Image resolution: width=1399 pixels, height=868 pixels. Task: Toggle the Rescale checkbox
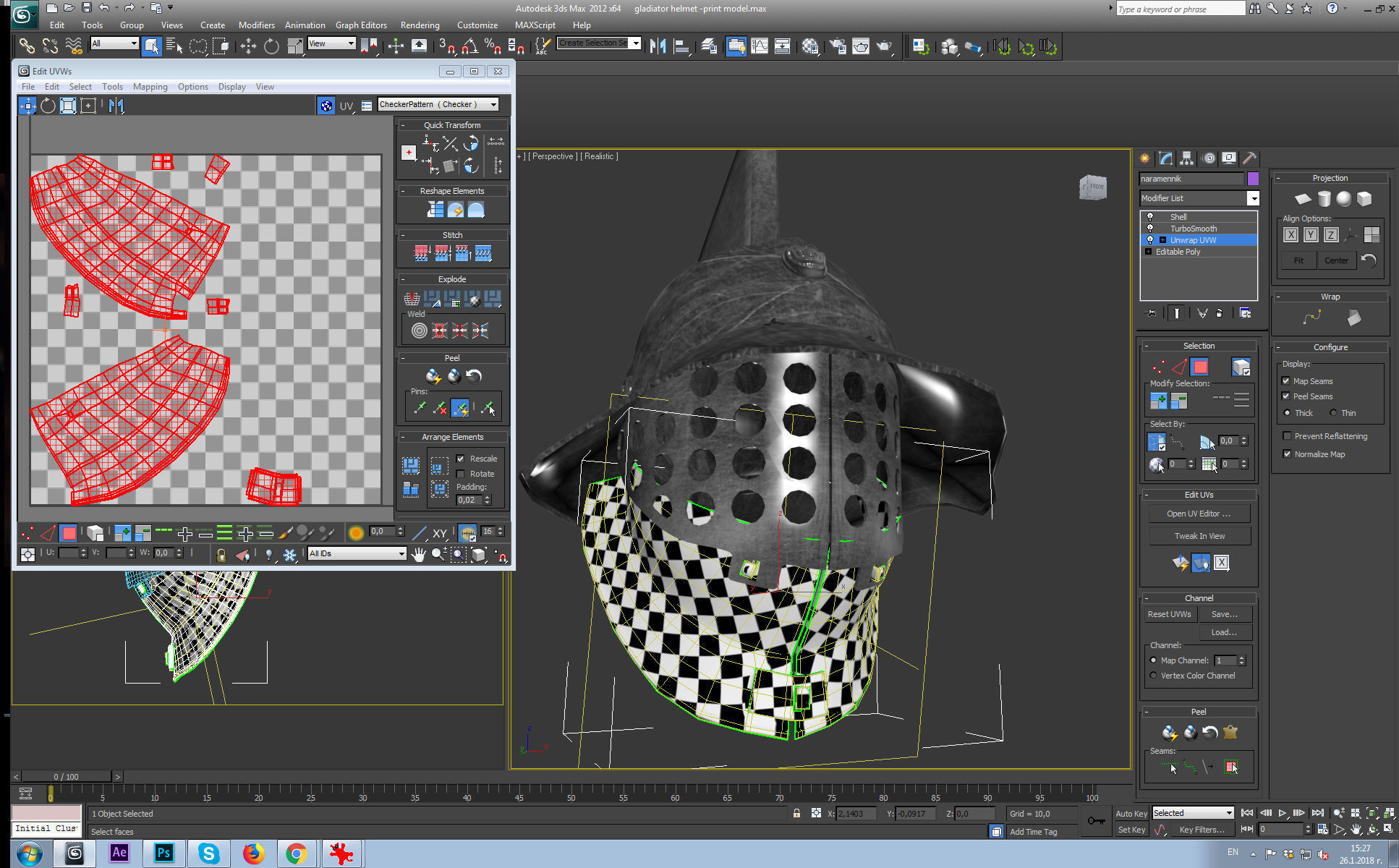[461, 459]
